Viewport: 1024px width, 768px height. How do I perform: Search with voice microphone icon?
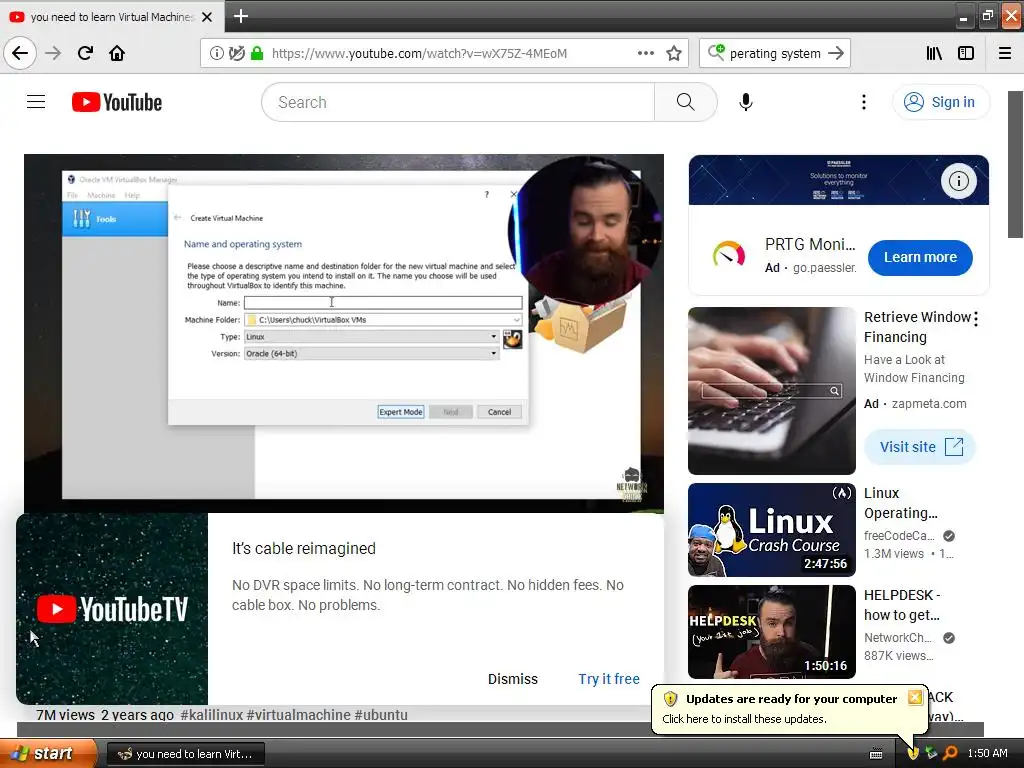[746, 103]
